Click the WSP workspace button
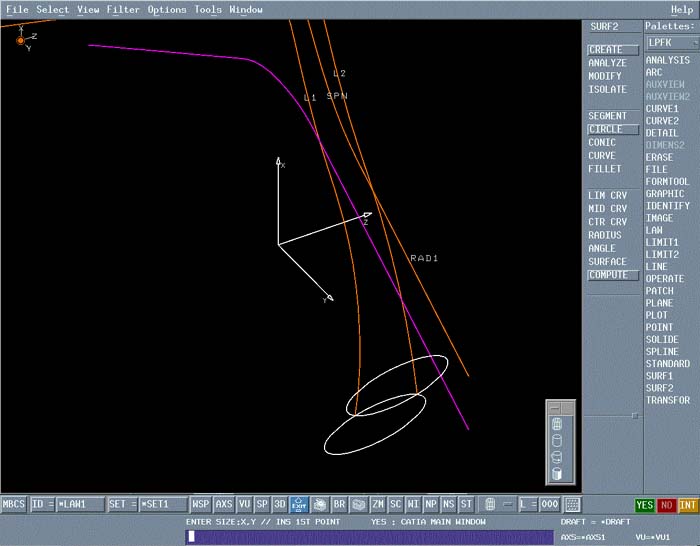The width and height of the screenshot is (700, 546). pyautogui.click(x=201, y=505)
